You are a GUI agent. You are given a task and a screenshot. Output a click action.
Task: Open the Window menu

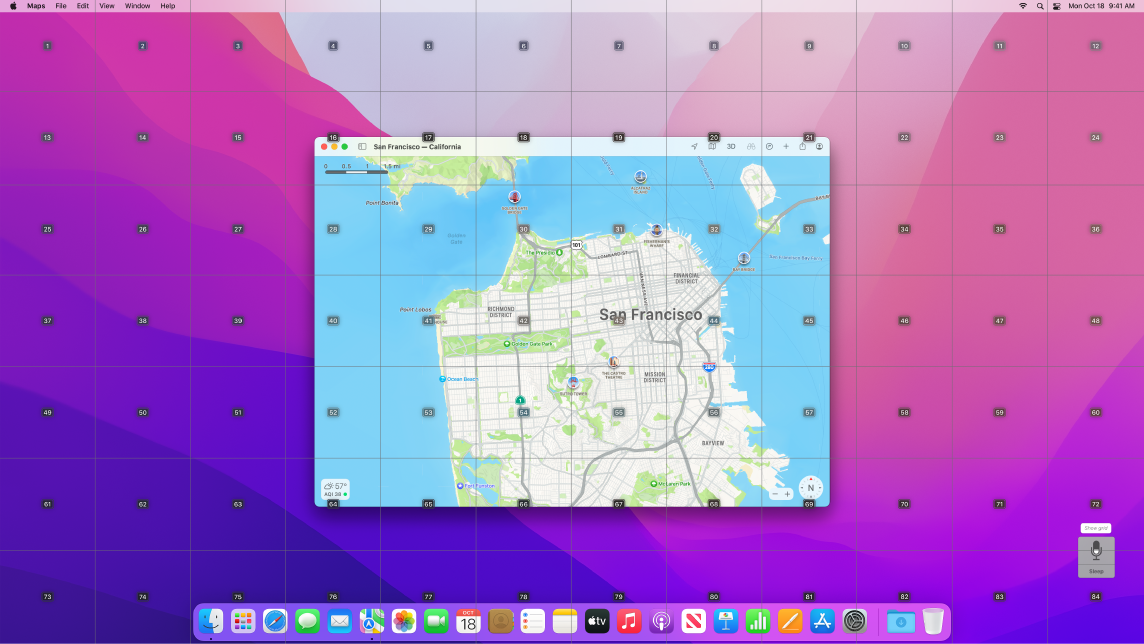(137, 5)
